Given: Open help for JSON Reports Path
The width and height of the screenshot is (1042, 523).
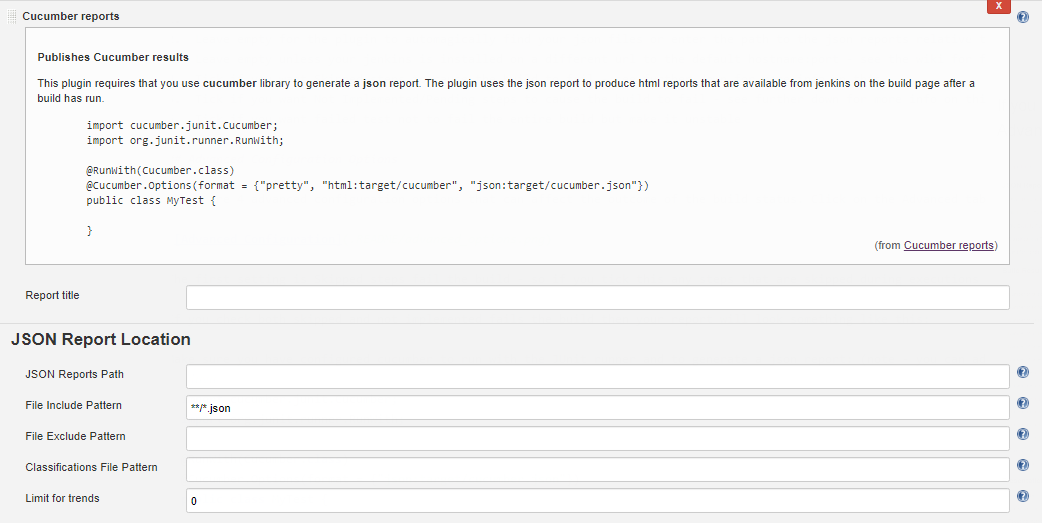Looking at the screenshot, I should [x=1023, y=372].
